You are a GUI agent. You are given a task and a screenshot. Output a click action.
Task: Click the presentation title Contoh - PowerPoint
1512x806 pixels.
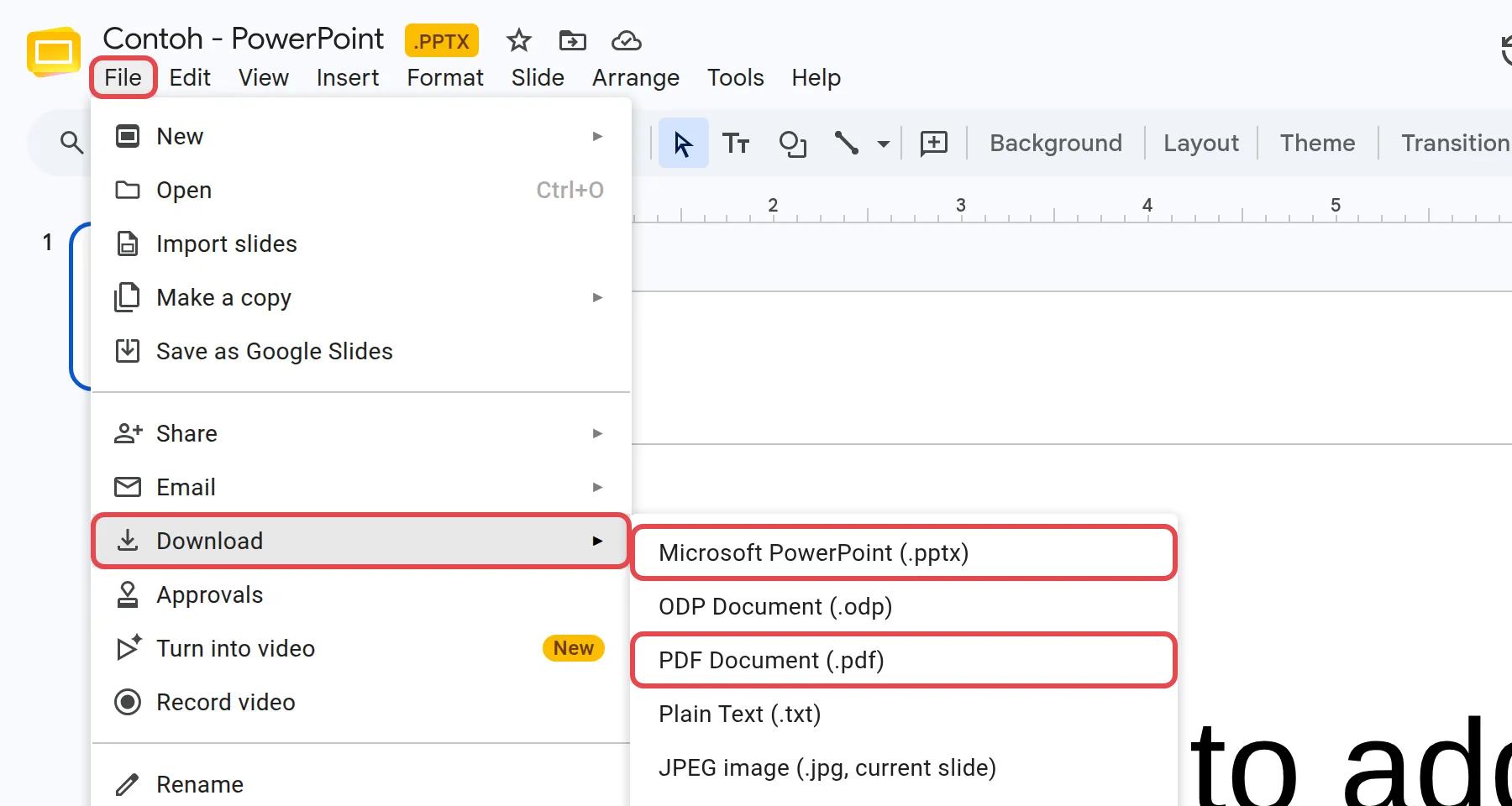pyautogui.click(x=243, y=39)
